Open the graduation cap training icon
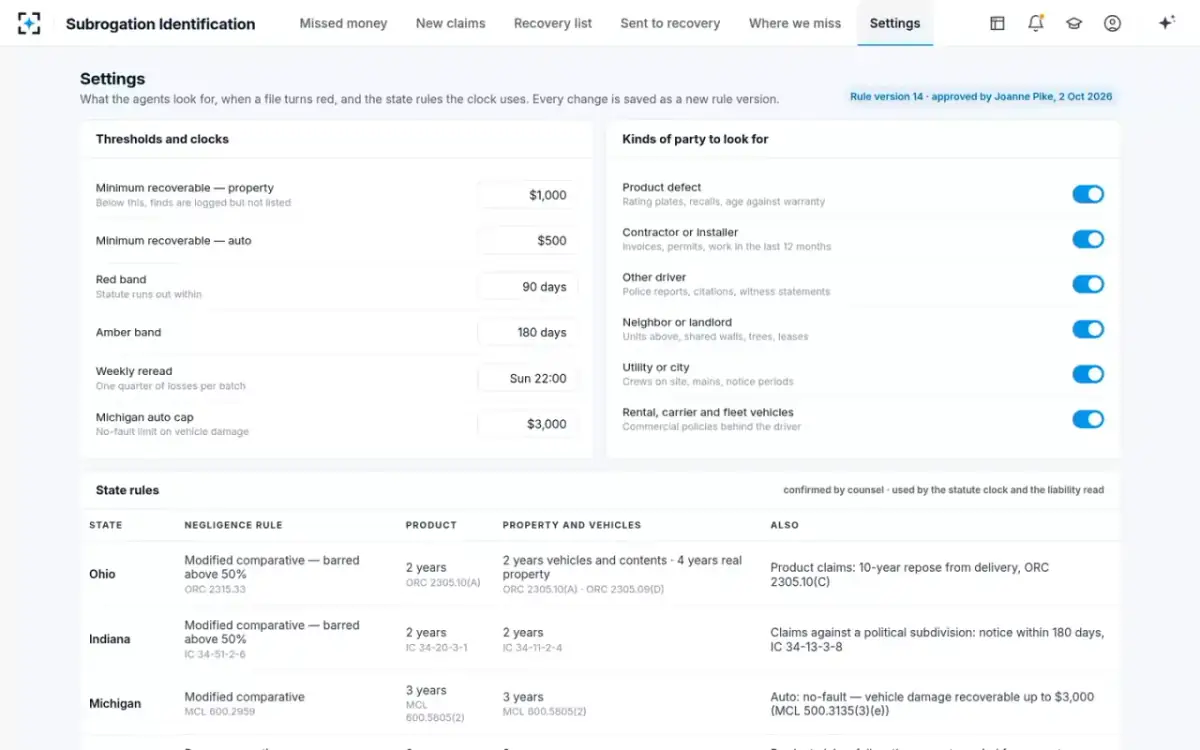The image size is (1200, 750). 1074,23
